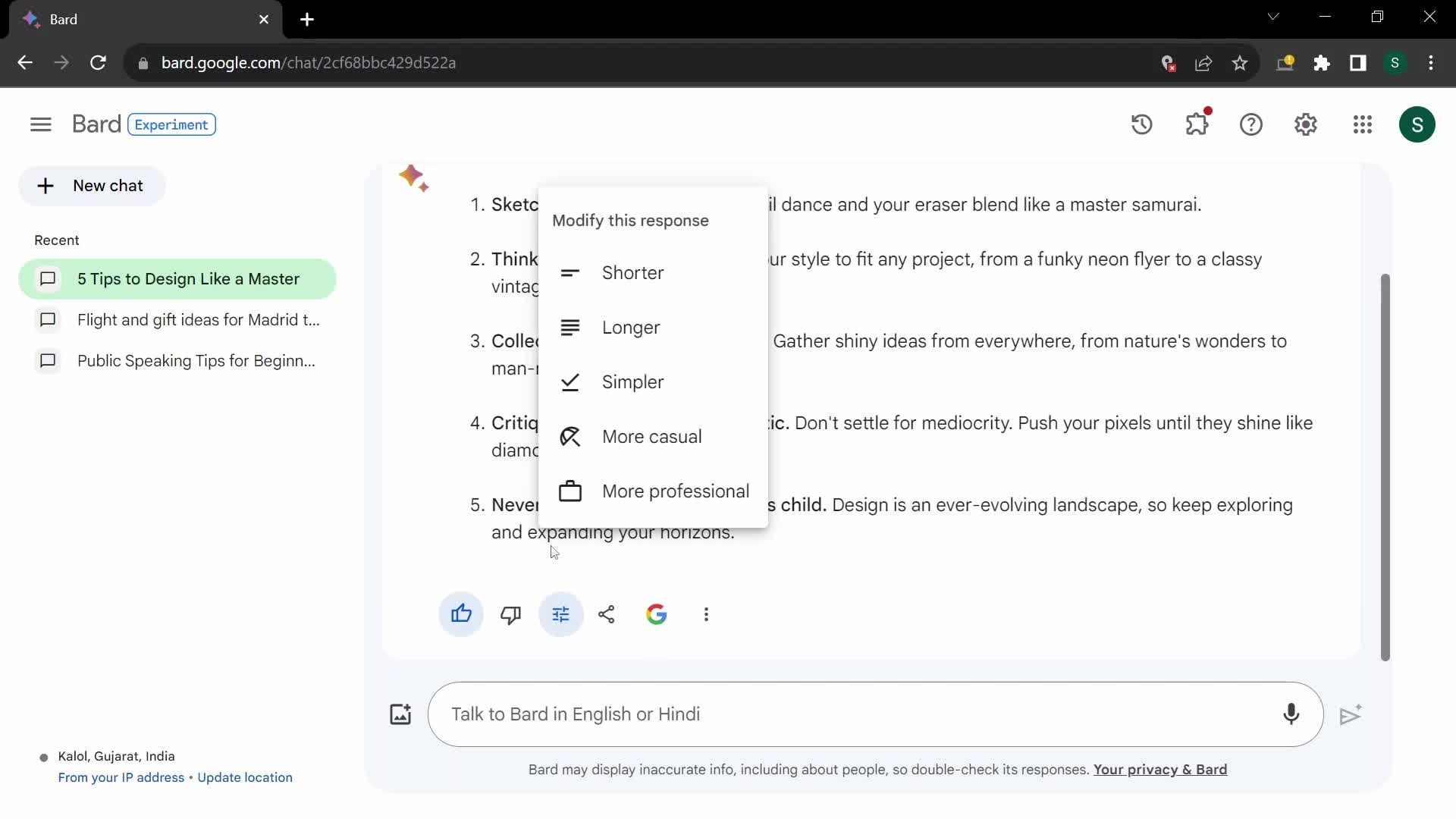Image resolution: width=1456 pixels, height=819 pixels.
Task: Open Your privacy & Bard link
Action: point(1160,770)
